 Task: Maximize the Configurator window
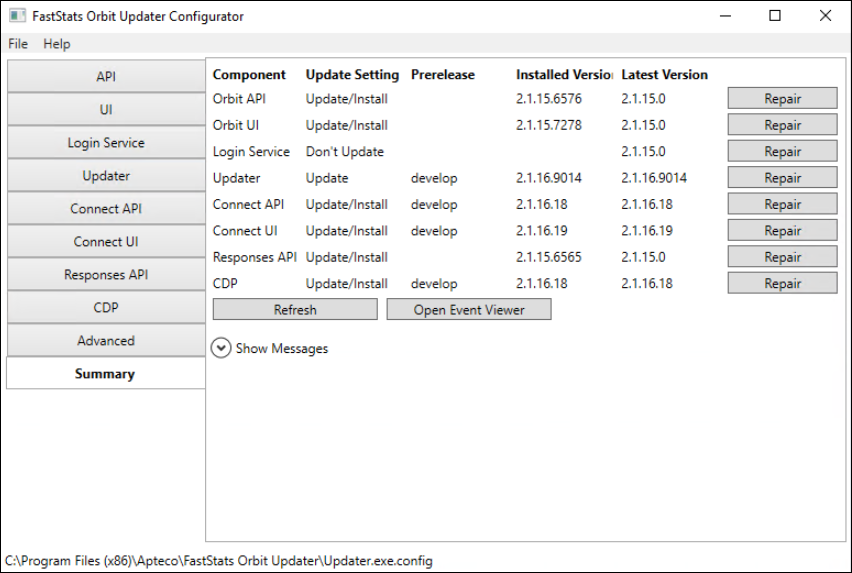pyautogui.click(x=775, y=16)
